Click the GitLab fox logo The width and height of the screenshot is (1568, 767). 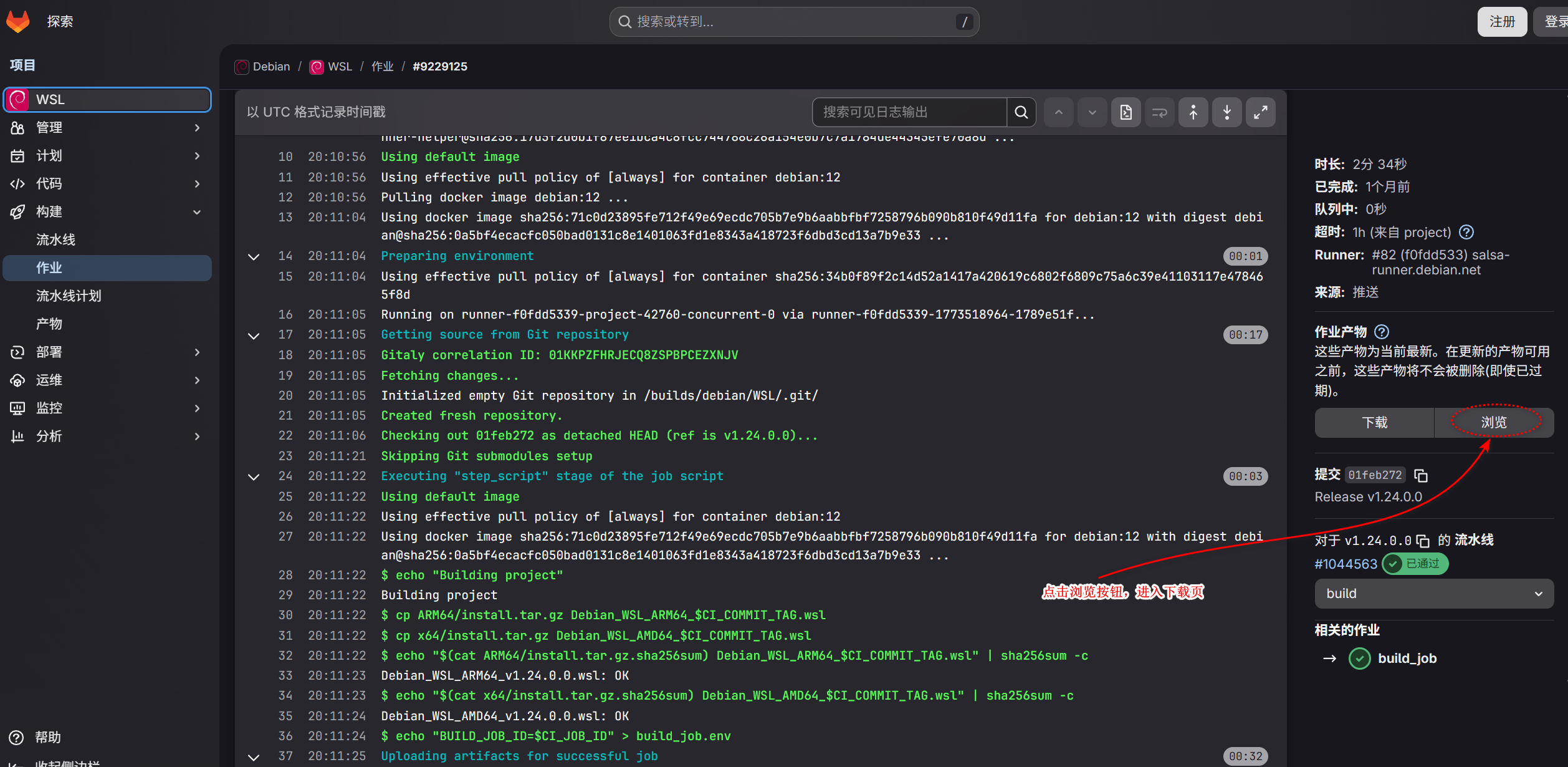click(18, 22)
